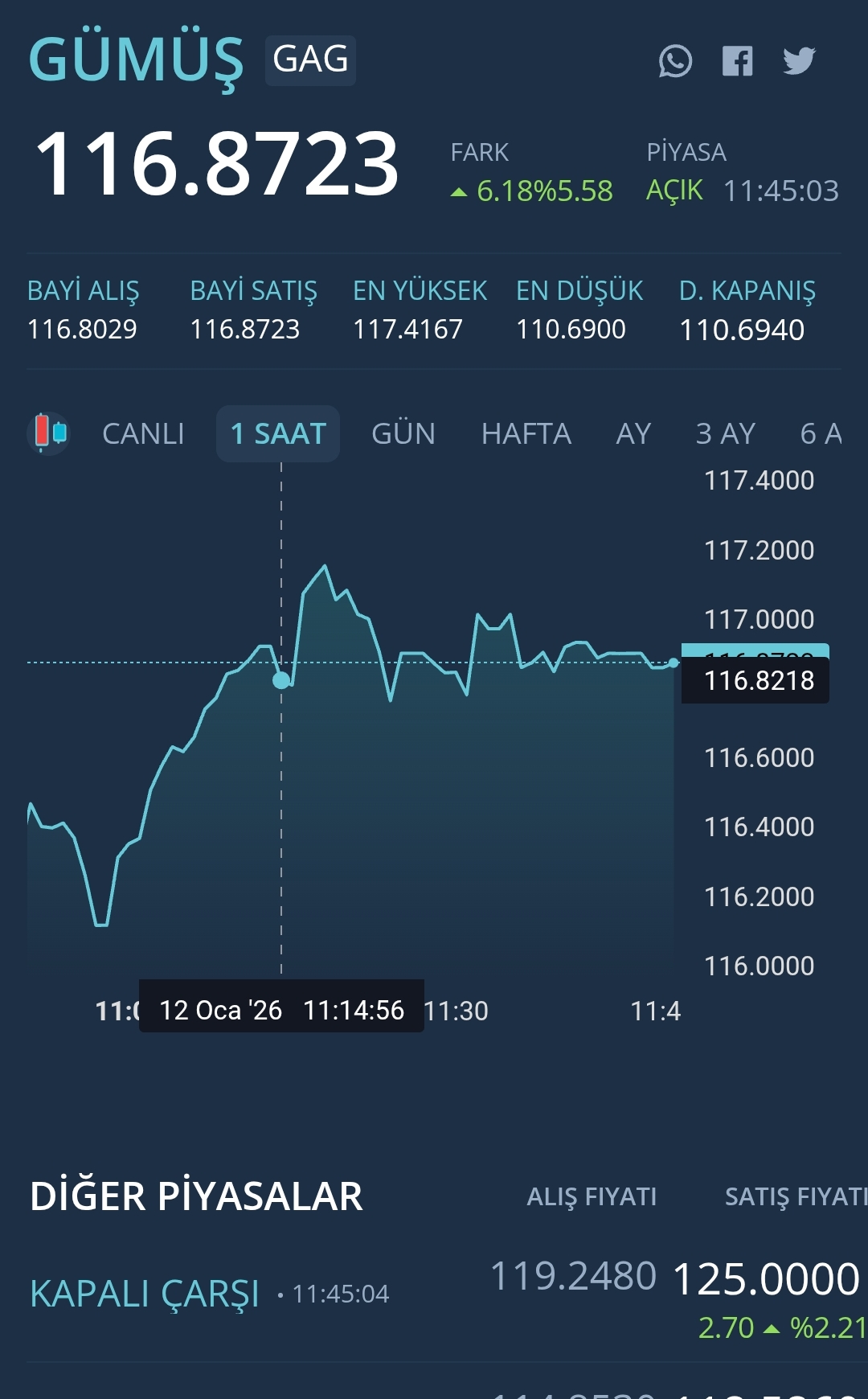Image resolution: width=868 pixels, height=1399 pixels.
Task: Share silver price via WhatsApp icon
Action: pyautogui.click(x=675, y=61)
